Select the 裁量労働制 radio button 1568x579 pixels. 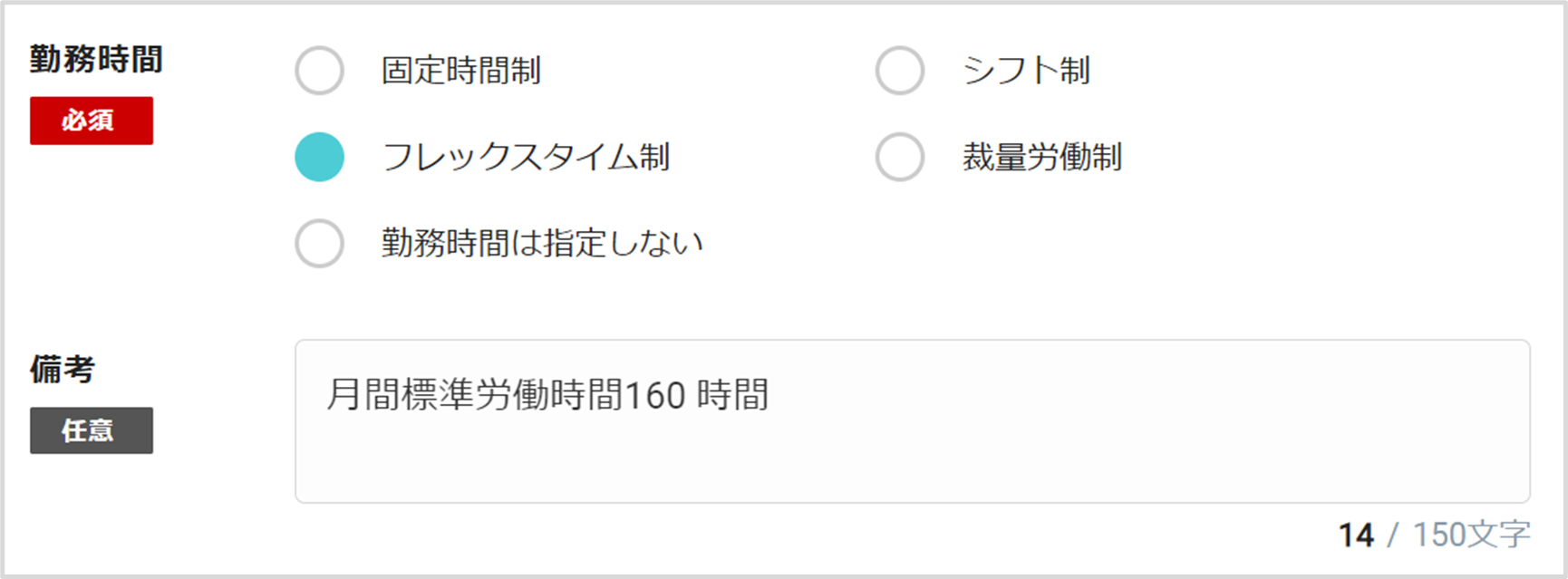point(900,157)
